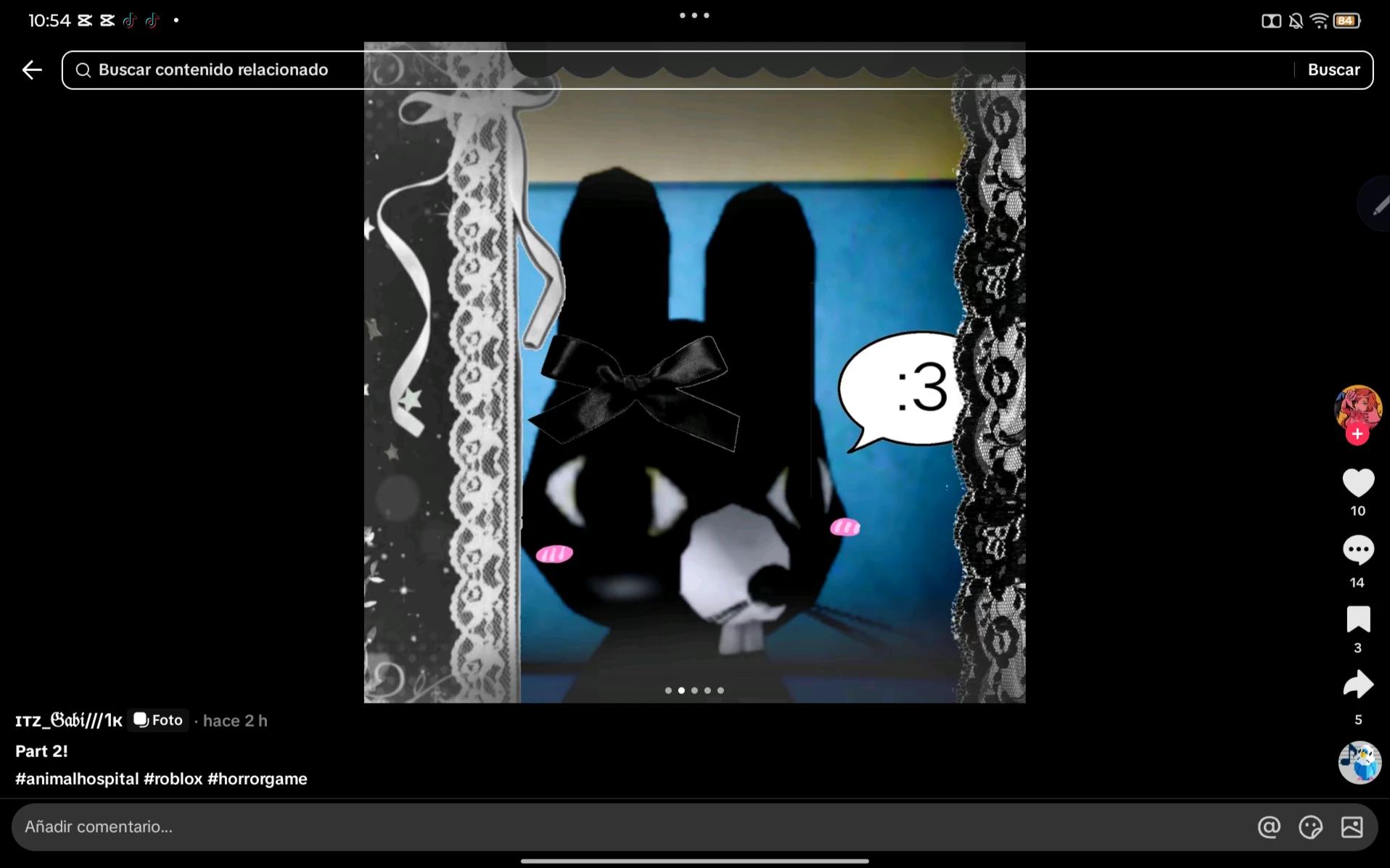Image resolution: width=1390 pixels, height=868 pixels.
Task: Jump to the third photo indicator dot
Action: point(694,690)
